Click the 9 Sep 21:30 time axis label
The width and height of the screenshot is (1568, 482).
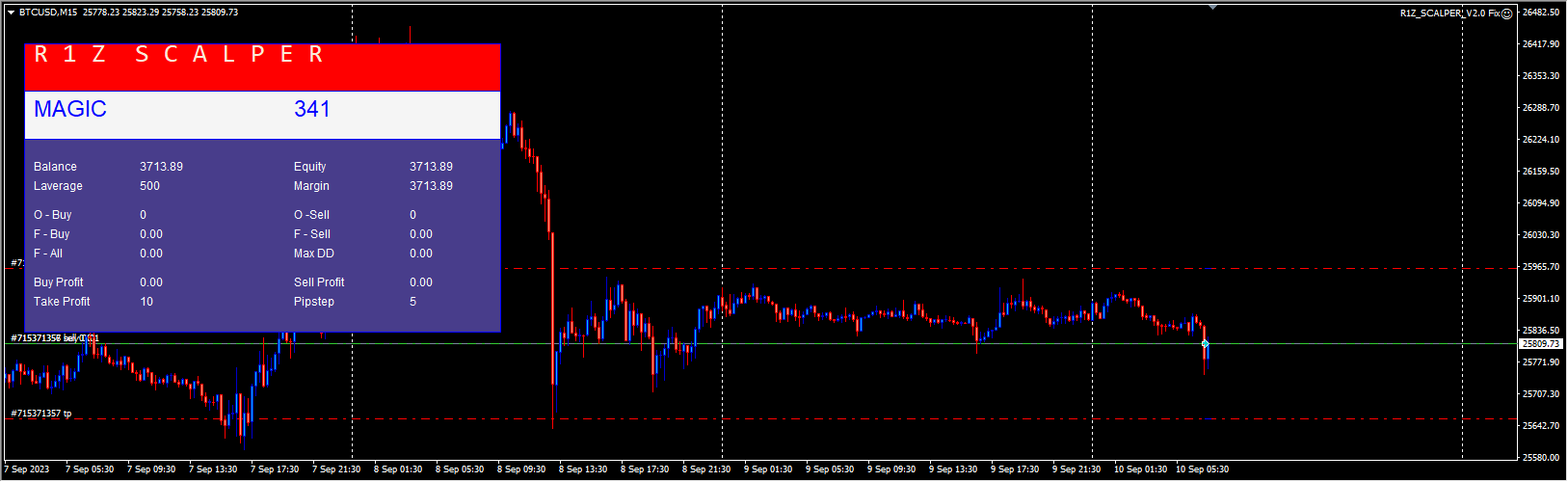point(1076,469)
